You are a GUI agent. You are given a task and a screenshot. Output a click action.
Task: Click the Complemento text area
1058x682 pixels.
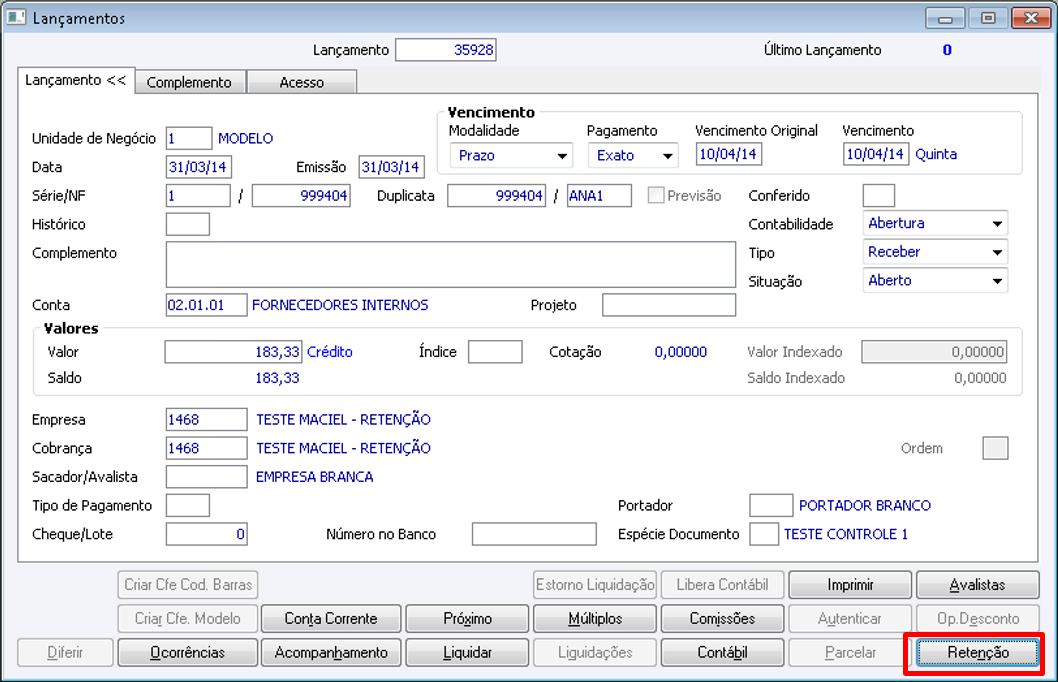tap(450, 264)
